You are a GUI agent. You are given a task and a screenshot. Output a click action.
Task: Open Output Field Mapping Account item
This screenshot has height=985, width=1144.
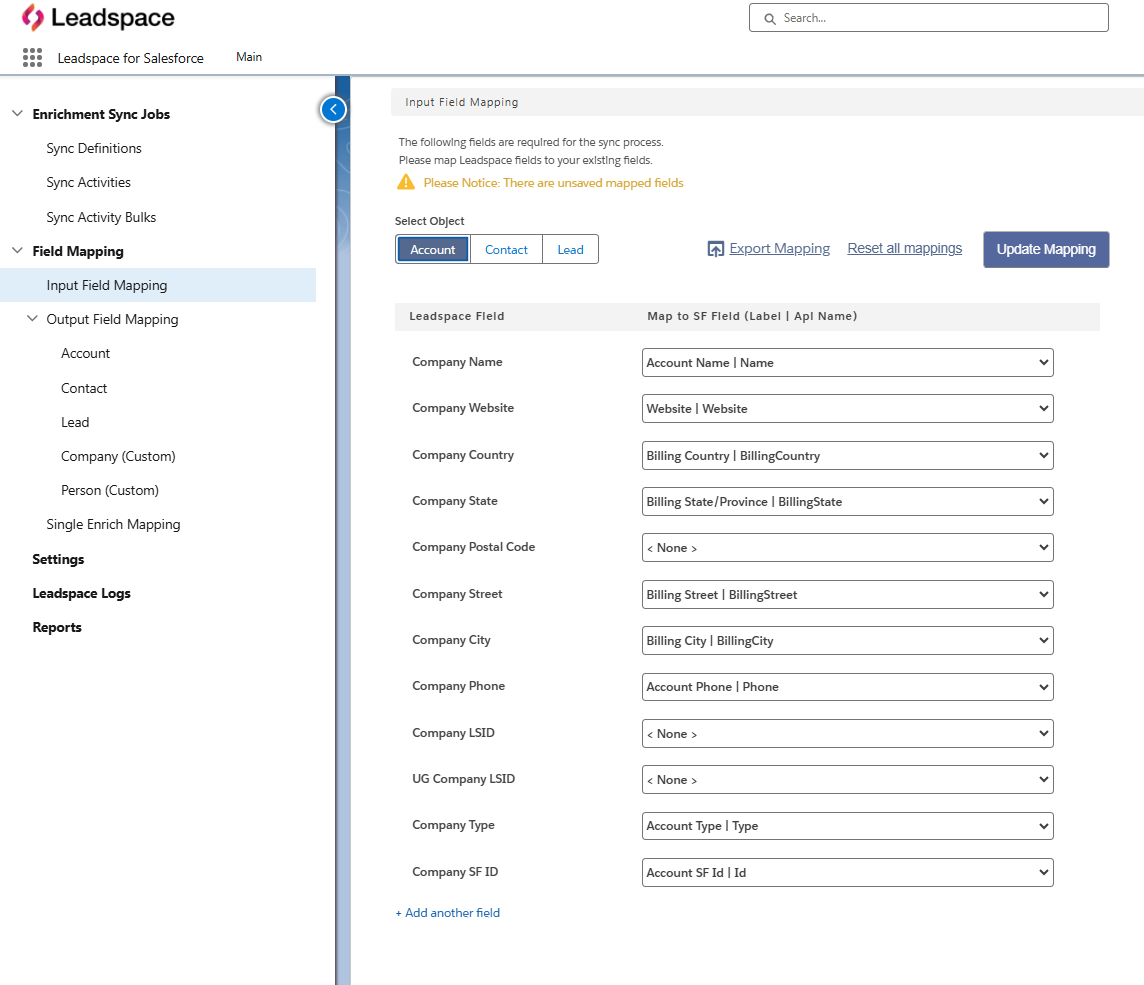click(85, 353)
